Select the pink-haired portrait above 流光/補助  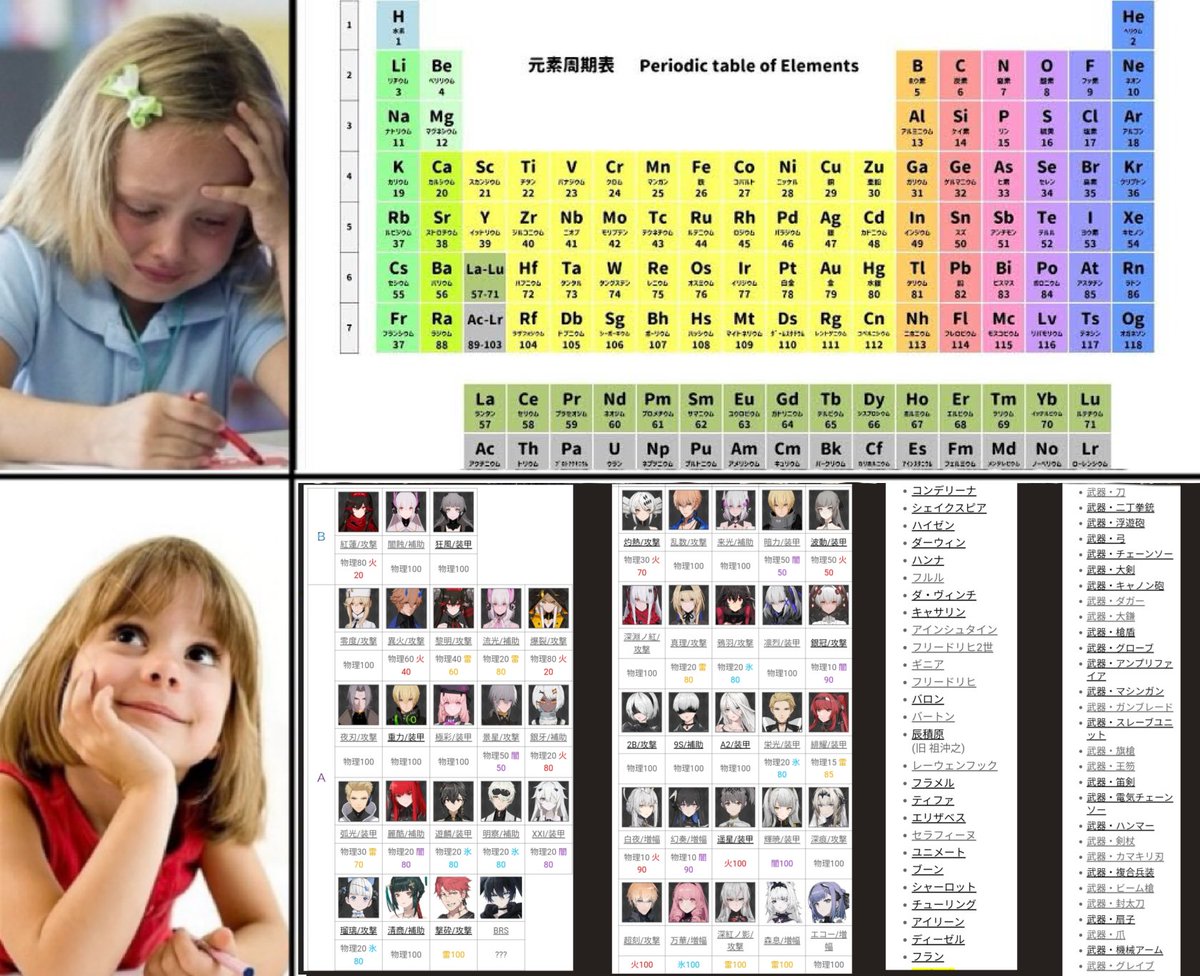(501, 608)
